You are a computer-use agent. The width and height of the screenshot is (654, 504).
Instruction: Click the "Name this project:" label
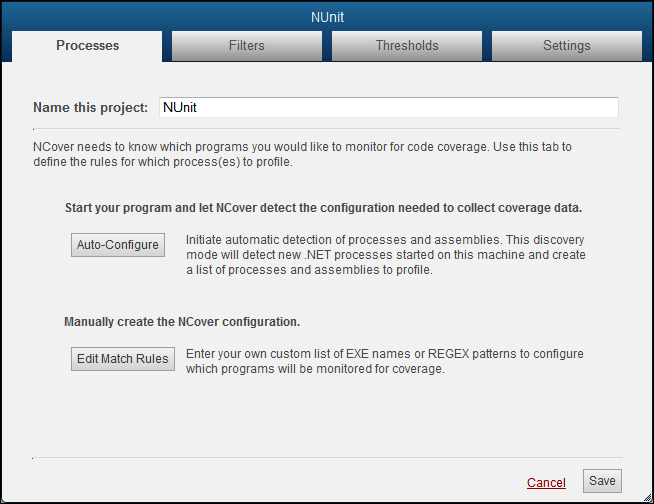click(x=90, y=107)
